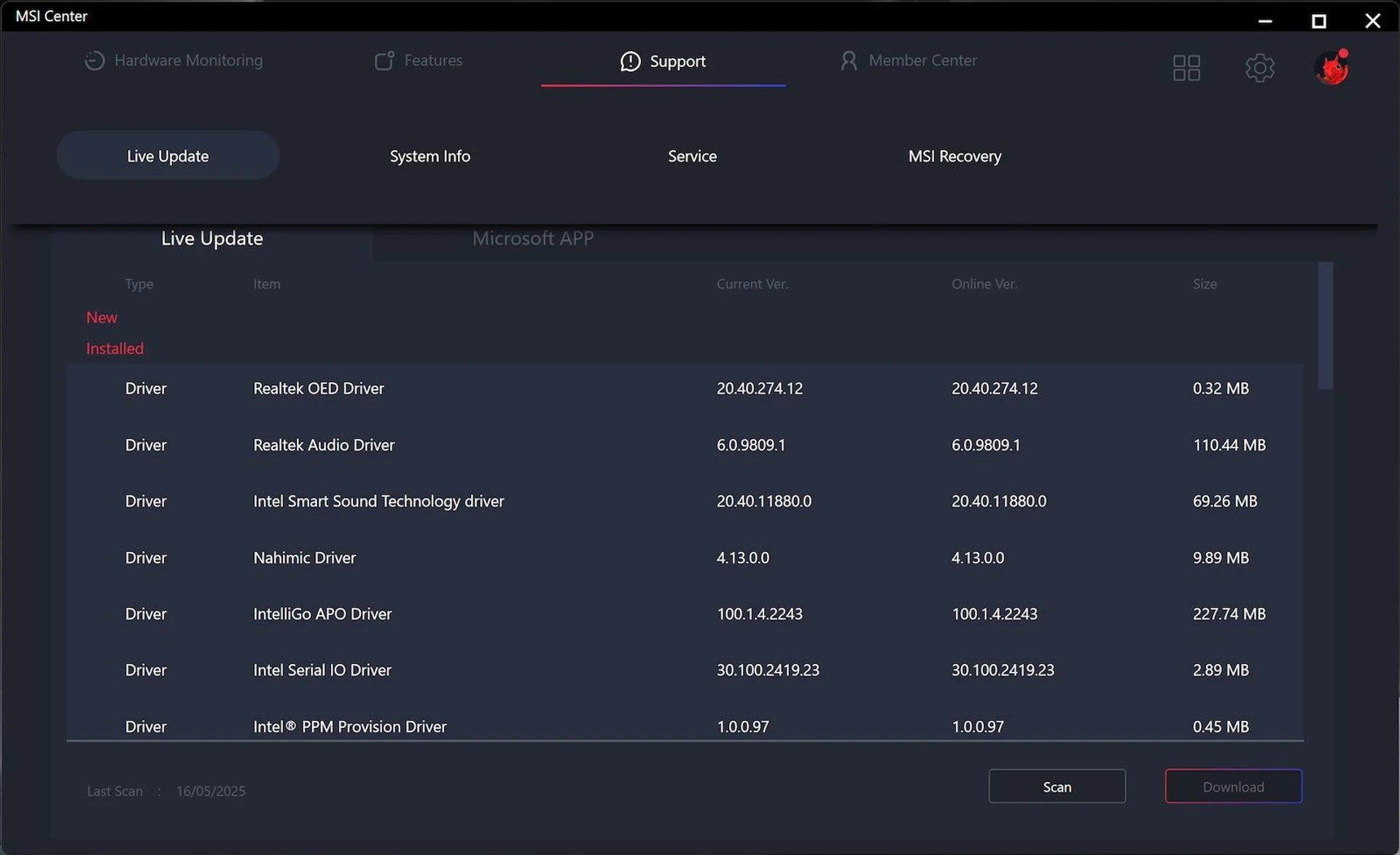Minimize the MSI Center window
Viewport: 1400px width, 855px height.
(x=1265, y=20)
